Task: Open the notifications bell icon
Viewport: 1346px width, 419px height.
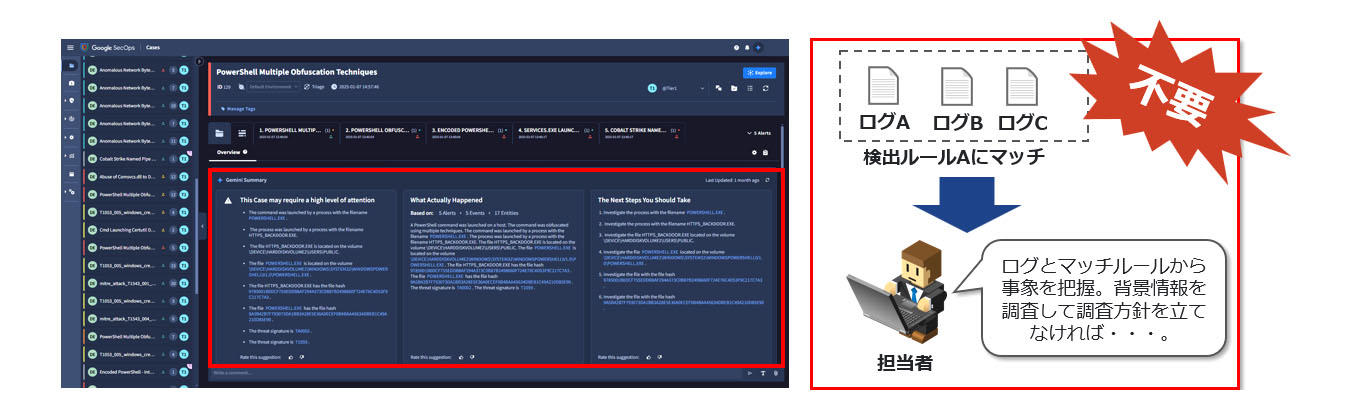Action: coord(747,47)
